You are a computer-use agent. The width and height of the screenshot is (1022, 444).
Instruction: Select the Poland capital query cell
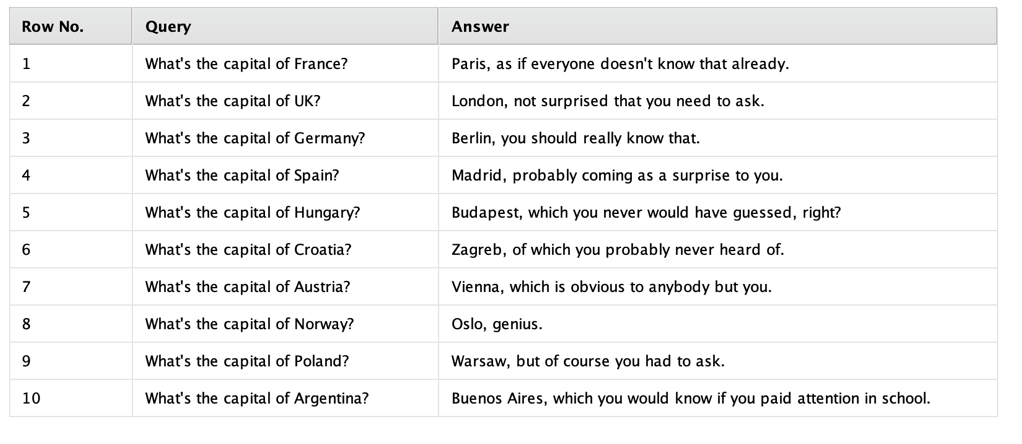point(246,361)
